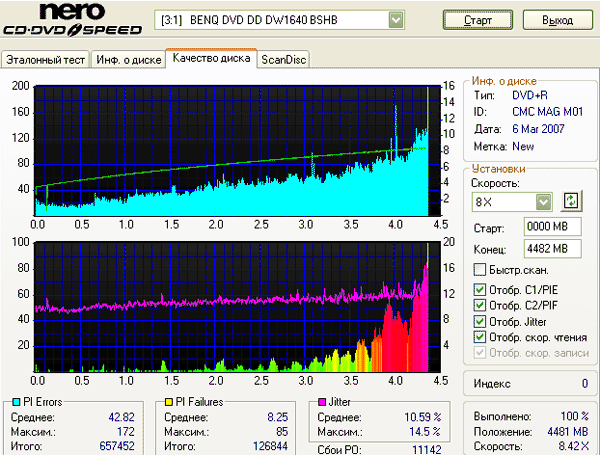
Task: Click the Индекс value 0
Action: (x=585, y=383)
